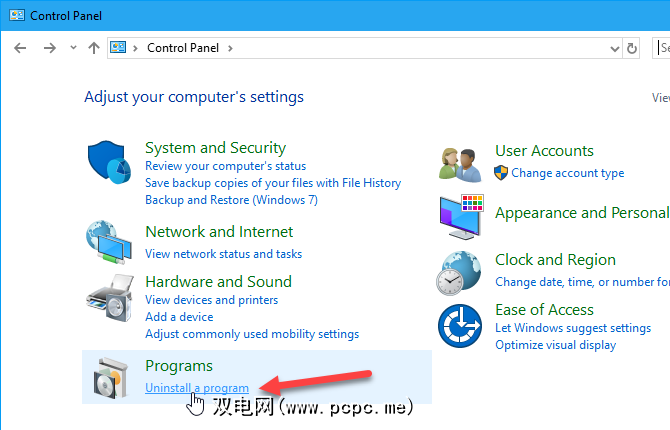
Task: Click Uninstall a program link
Action: click(197, 388)
